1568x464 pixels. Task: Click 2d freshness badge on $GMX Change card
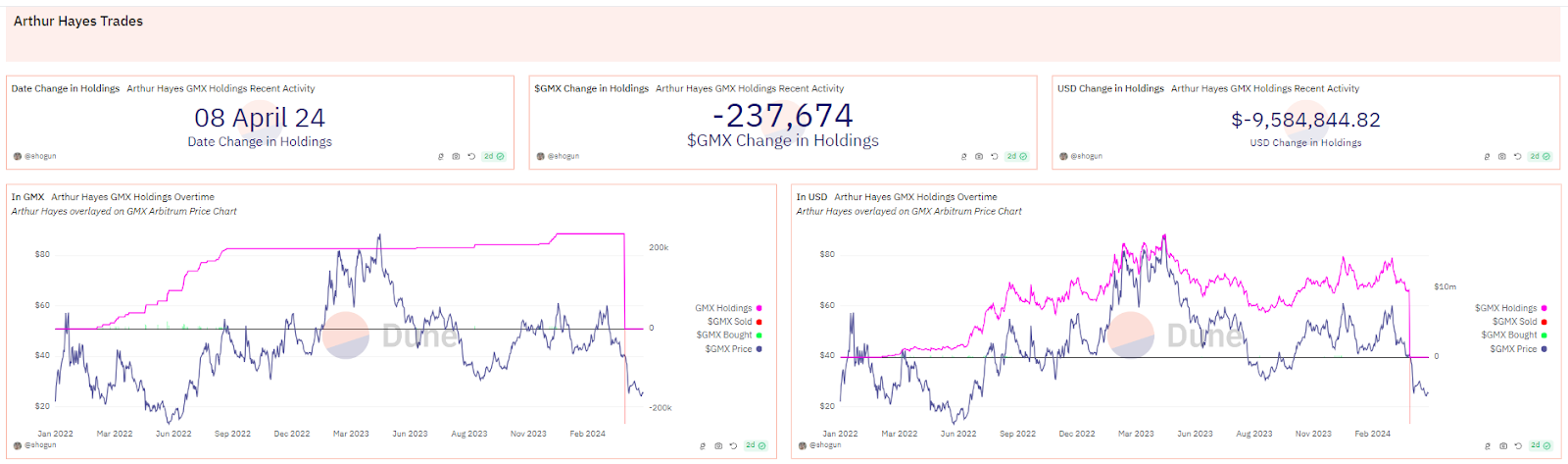click(x=1017, y=156)
